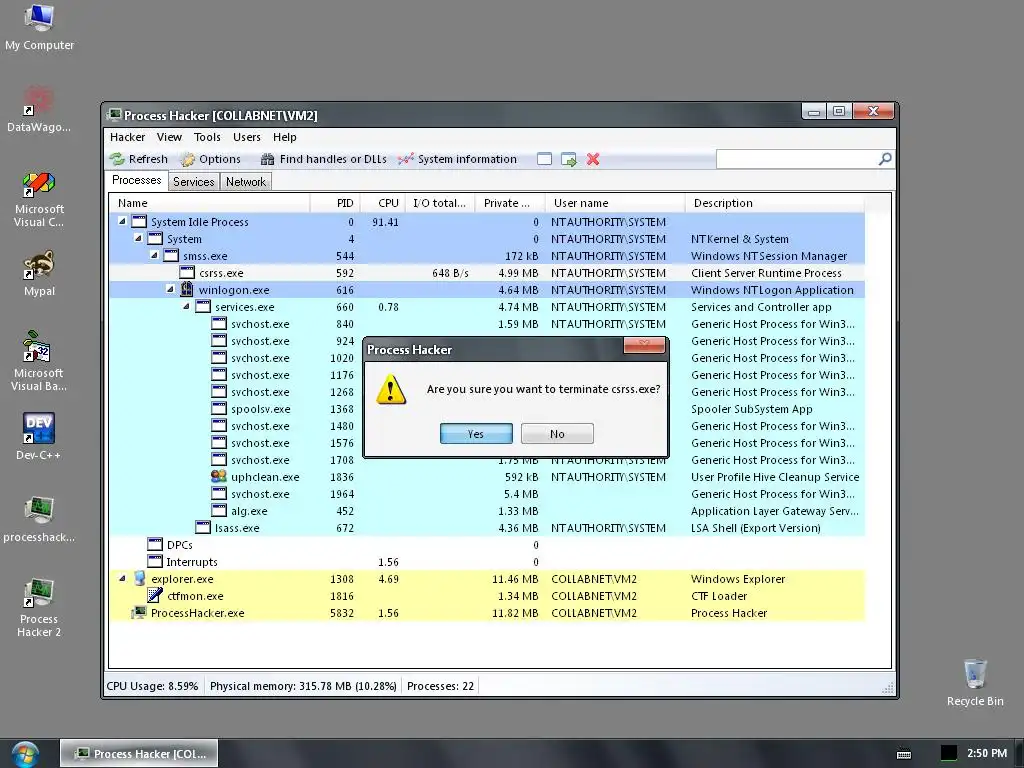Open the Dev-C++ desktop shortcut
This screenshot has width=1024, height=768.
(39, 436)
